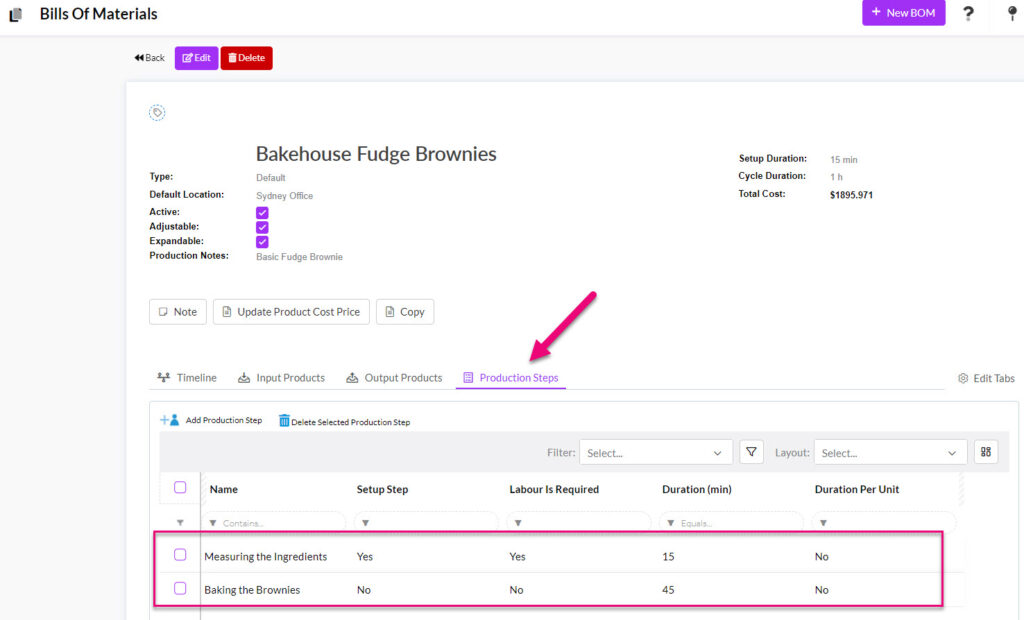The width and height of the screenshot is (1024, 620).
Task: Click the Bills Of Materials document icon
Action: point(15,15)
